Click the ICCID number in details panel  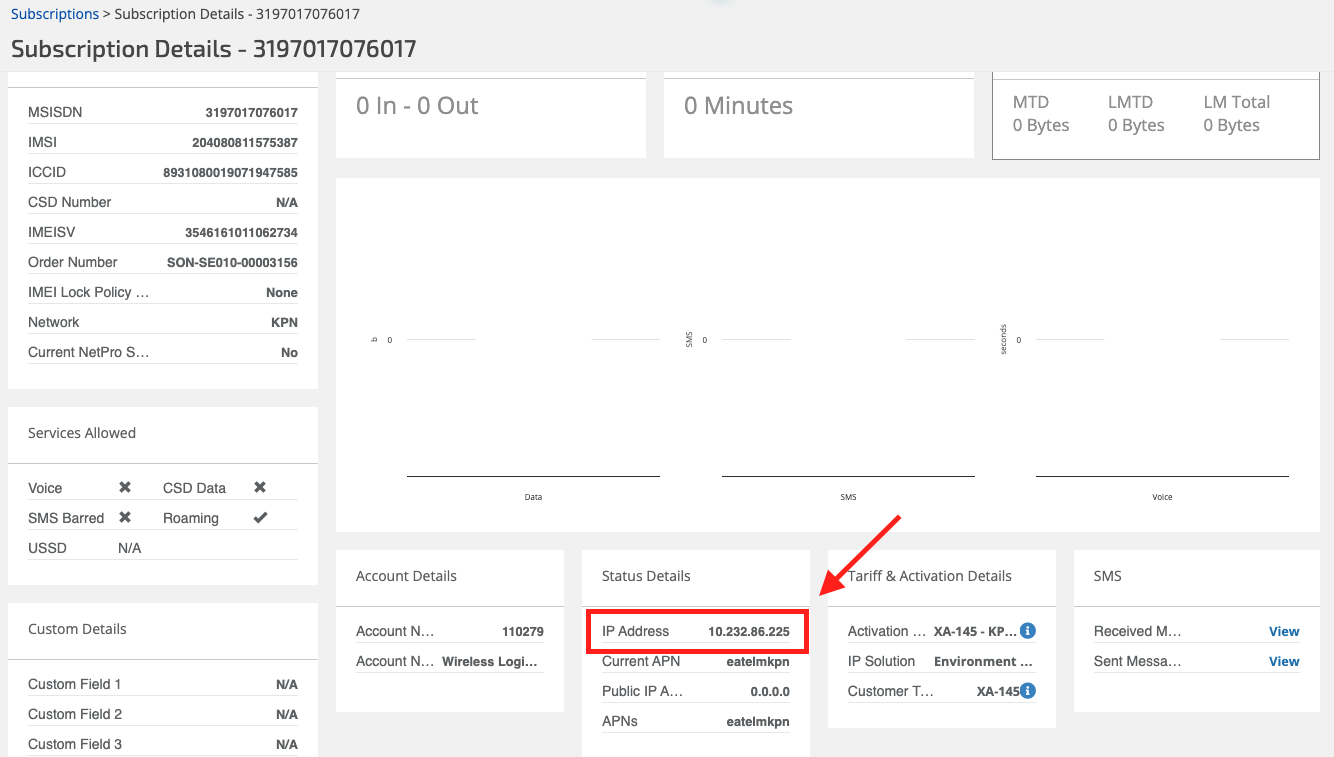tap(230, 173)
